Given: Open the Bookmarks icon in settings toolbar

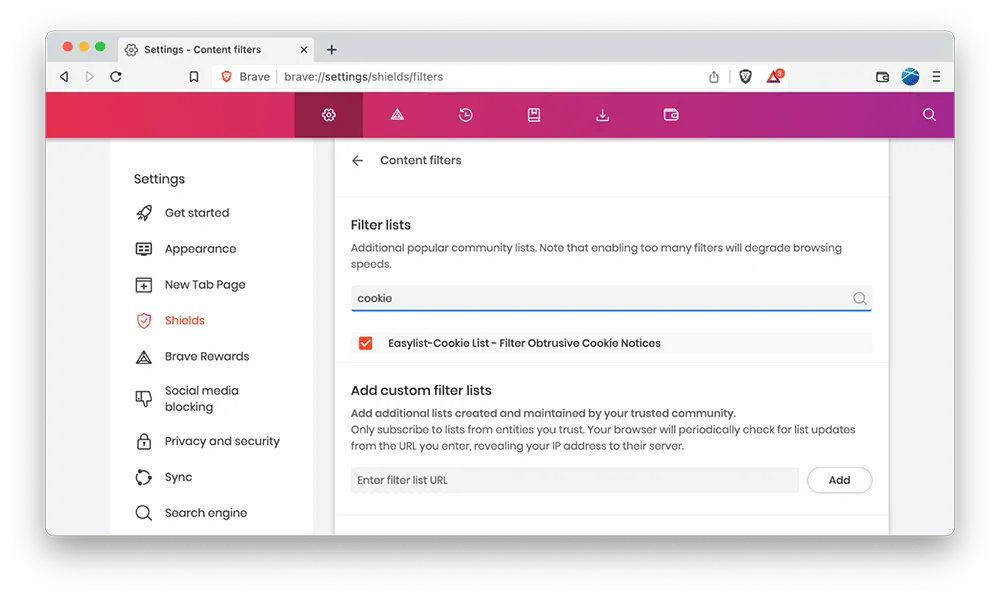Looking at the screenshot, I should pos(534,115).
